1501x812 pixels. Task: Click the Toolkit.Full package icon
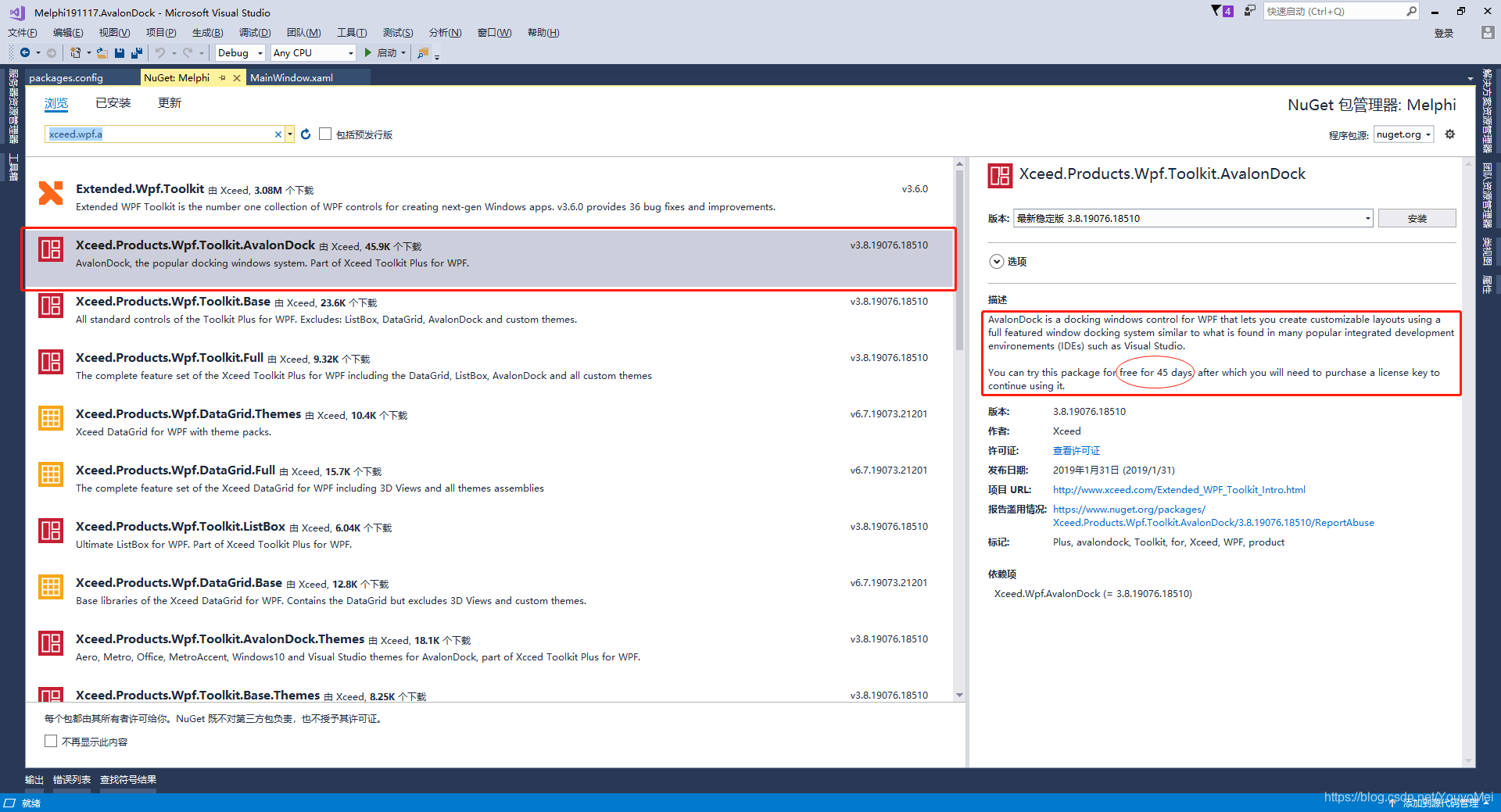pos(51,362)
